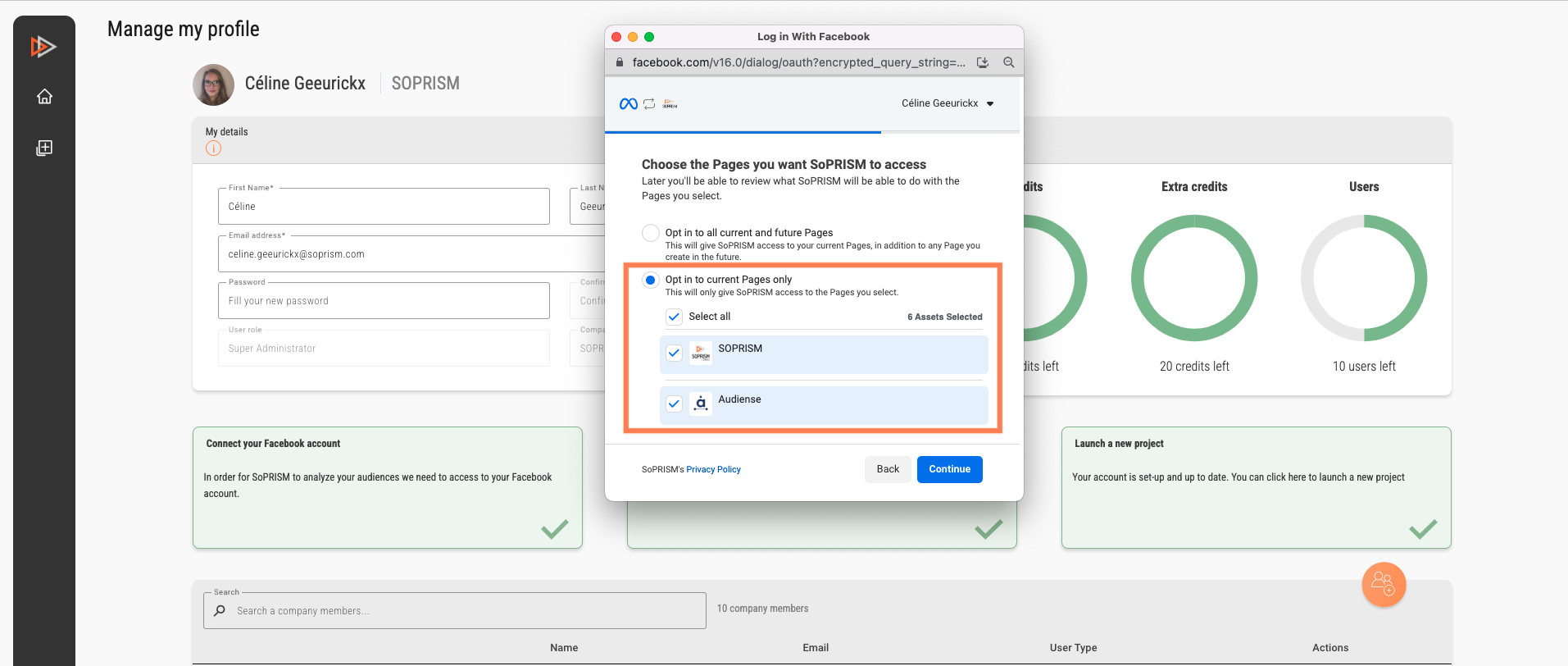Minimize the Log in With Facebook window
Screen dimensions: 1568x666
pos(633,37)
